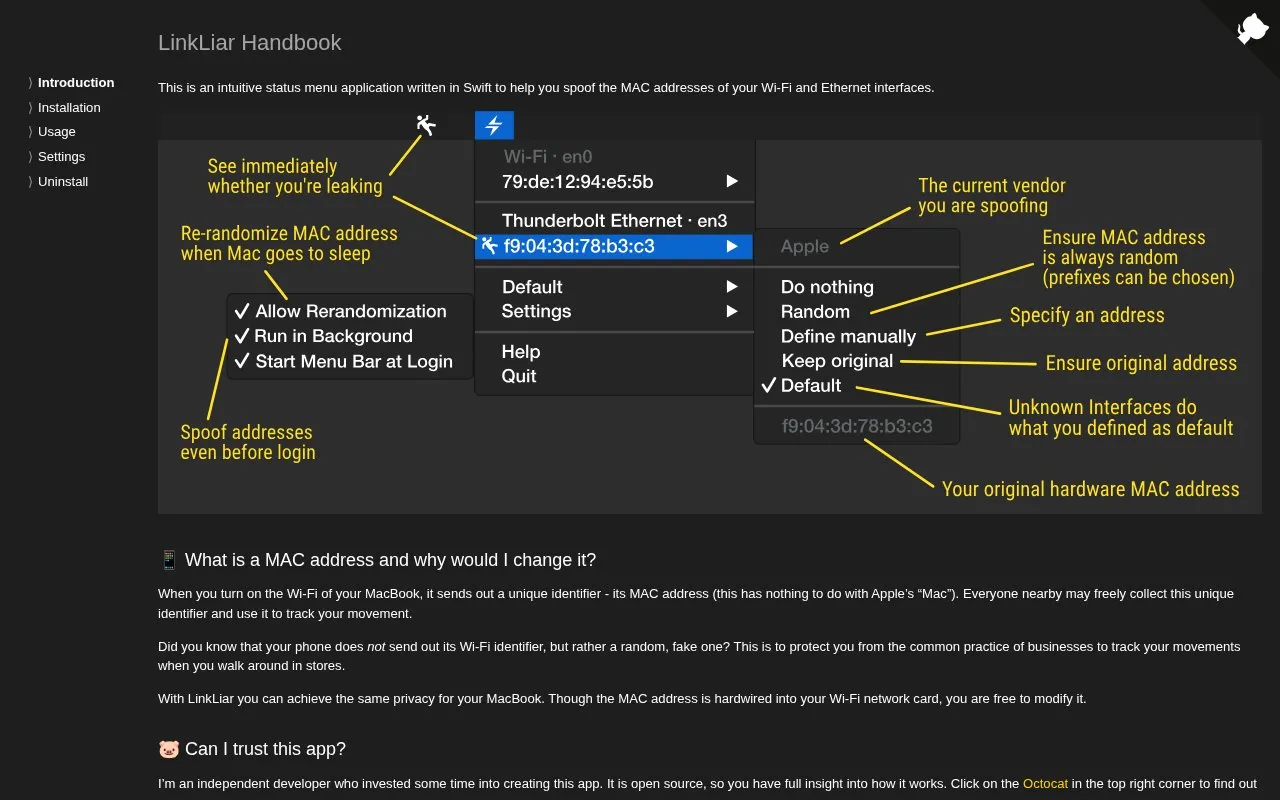Select Settings in the sidebar navigation
Viewport: 1280px width, 800px height.
(61, 157)
